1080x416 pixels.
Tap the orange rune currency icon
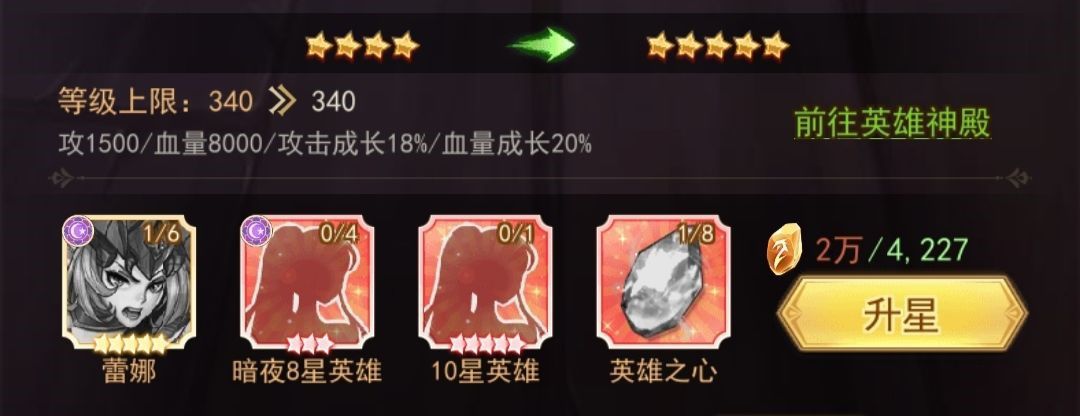pos(785,249)
